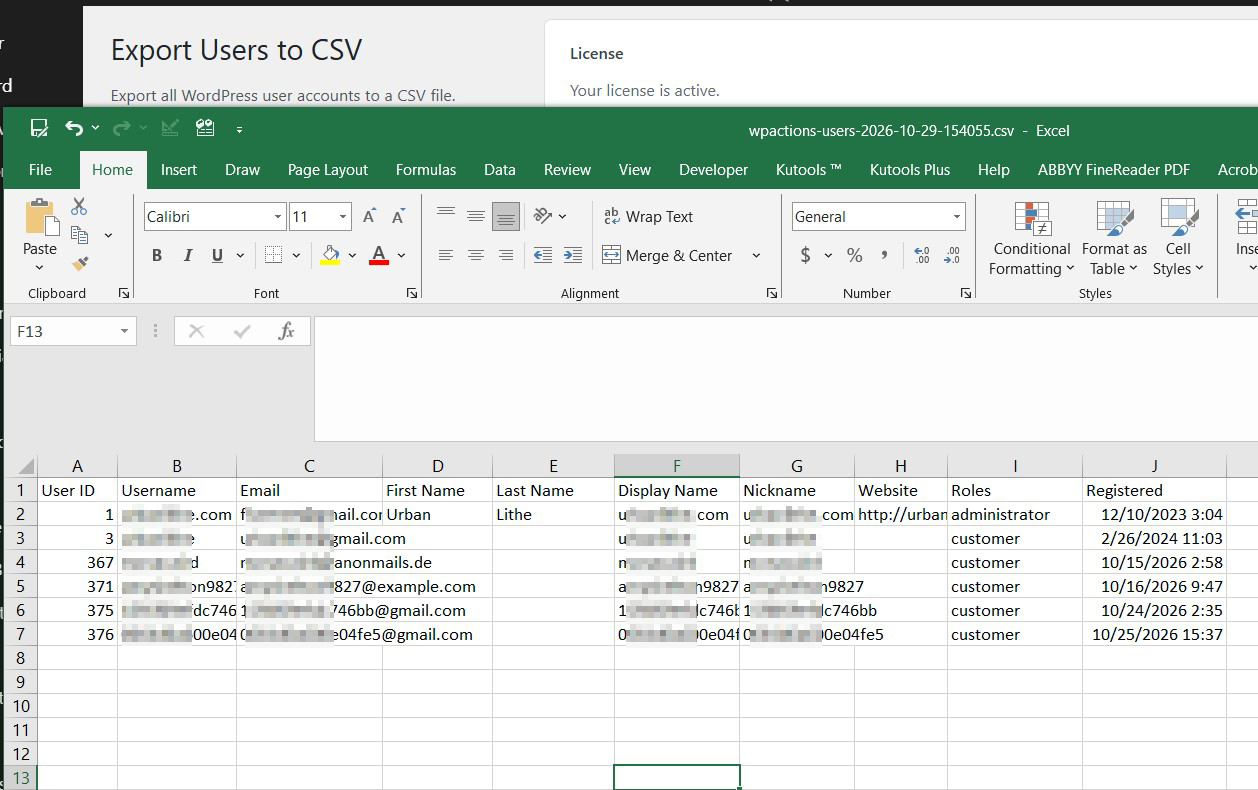1258x790 pixels.
Task: Click the Borders icon
Action: tap(273, 256)
